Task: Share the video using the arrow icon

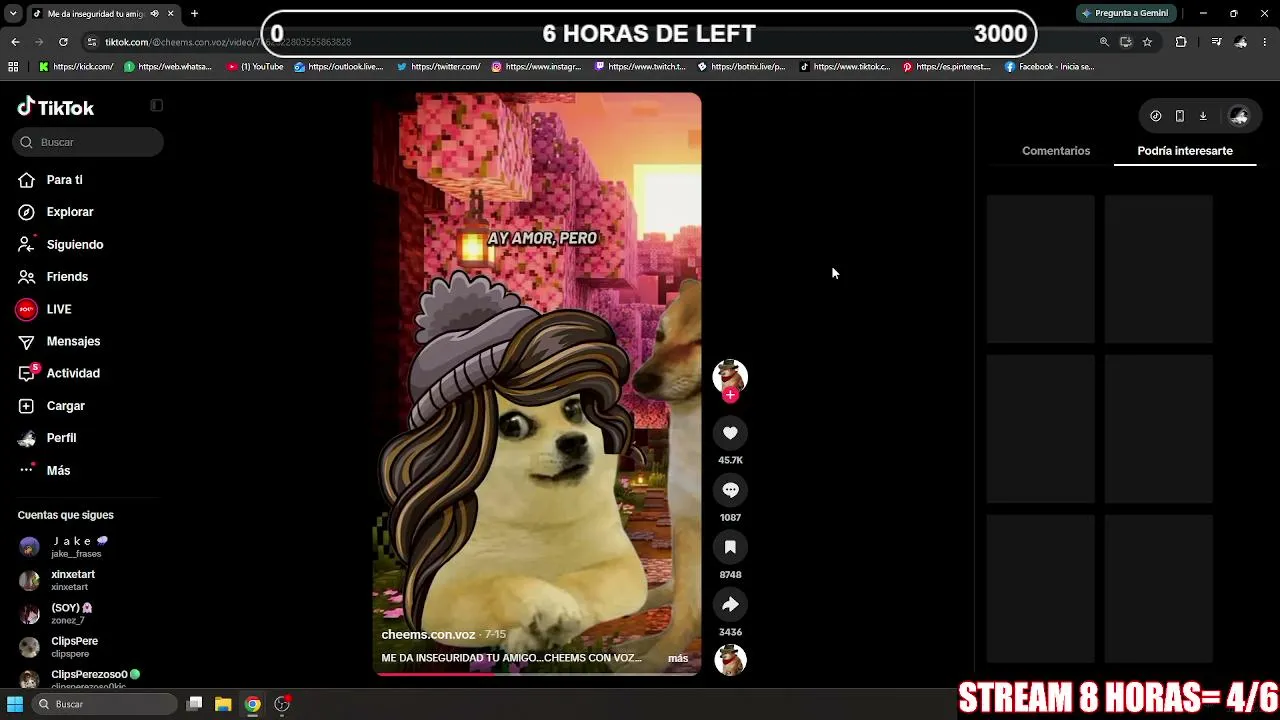Action: 730,604
